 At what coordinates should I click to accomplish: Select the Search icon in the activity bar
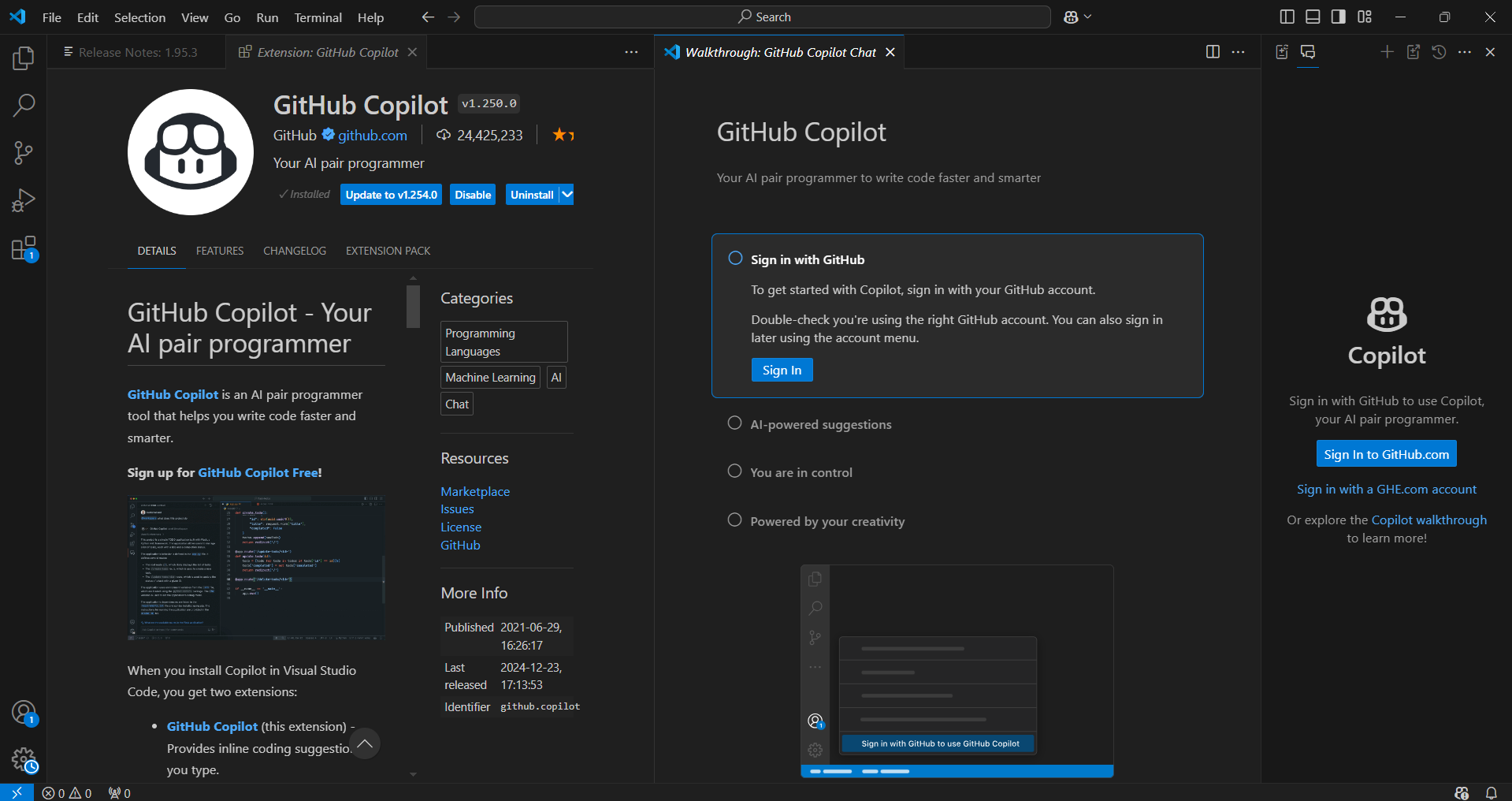point(23,104)
